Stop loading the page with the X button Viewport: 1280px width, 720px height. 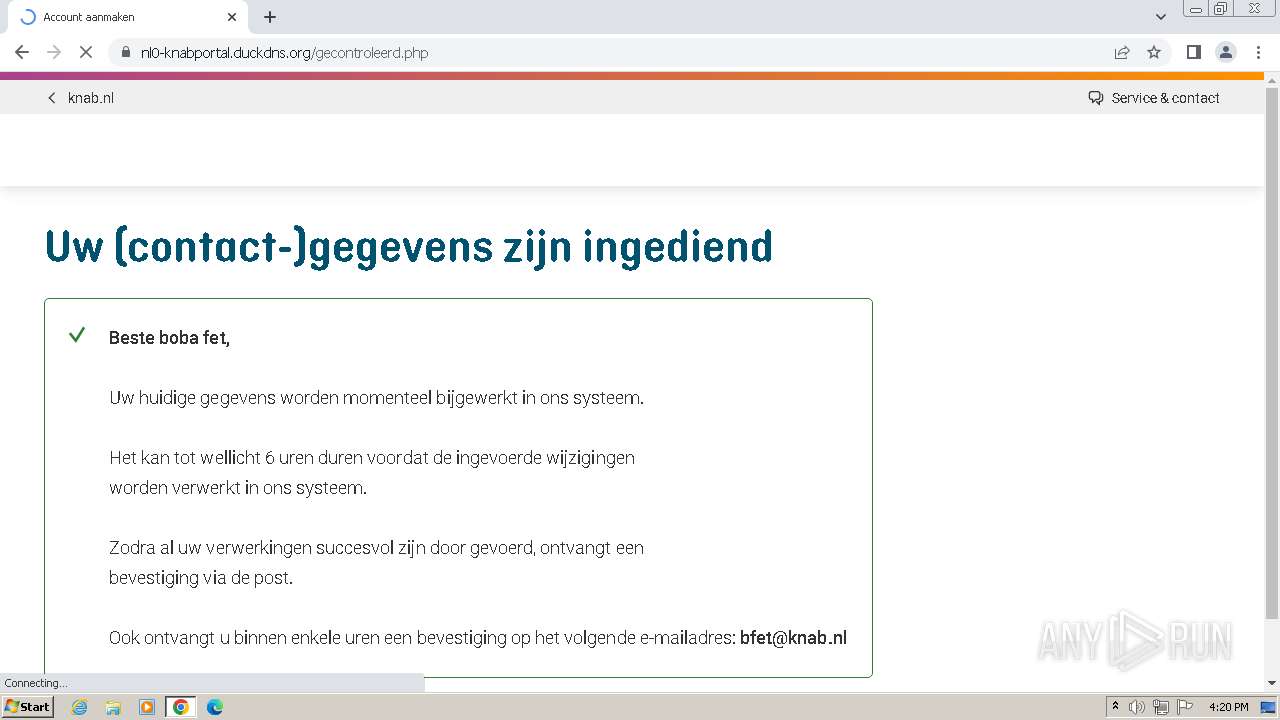point(86,52)
